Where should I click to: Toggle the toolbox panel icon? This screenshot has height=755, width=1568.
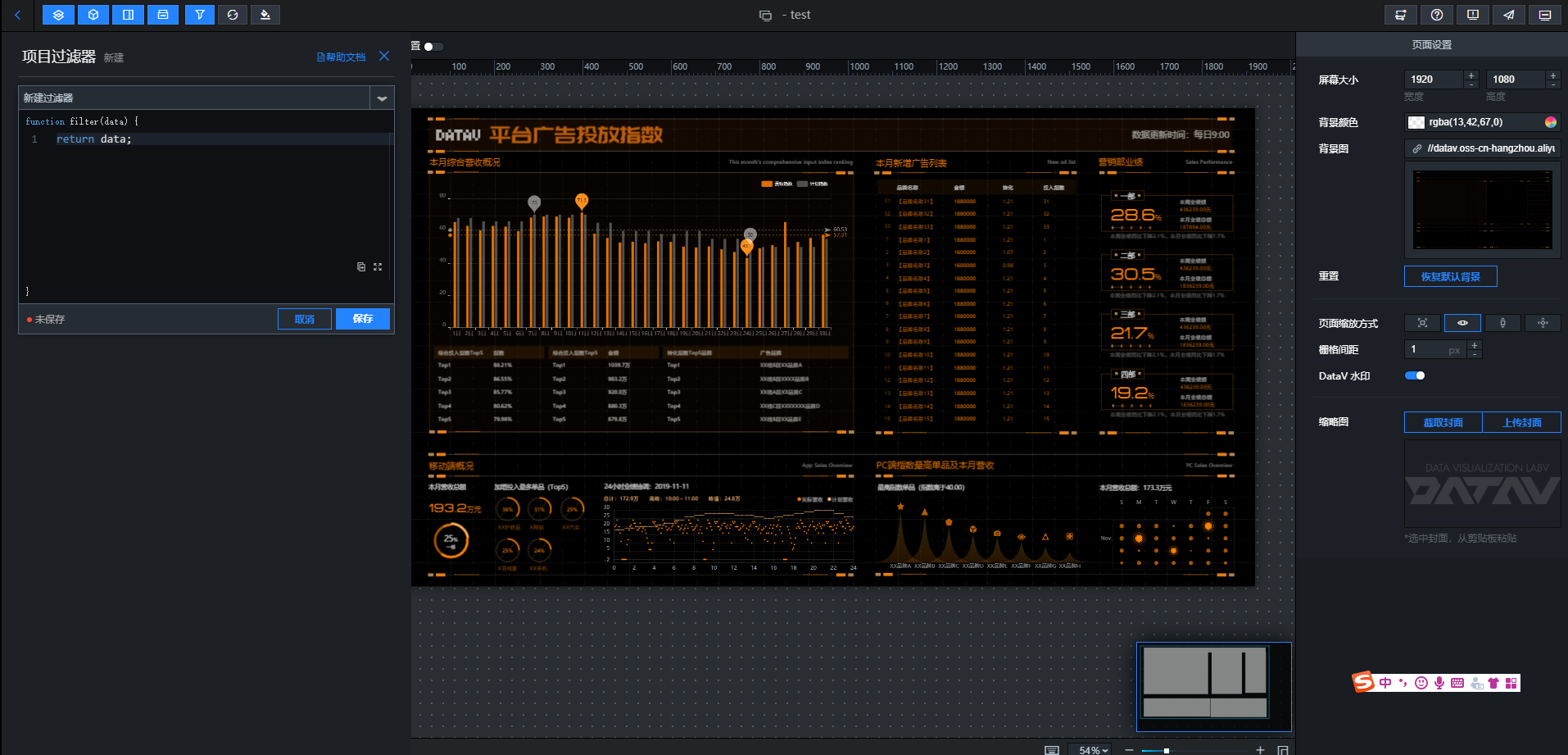[x=163, y=15]
